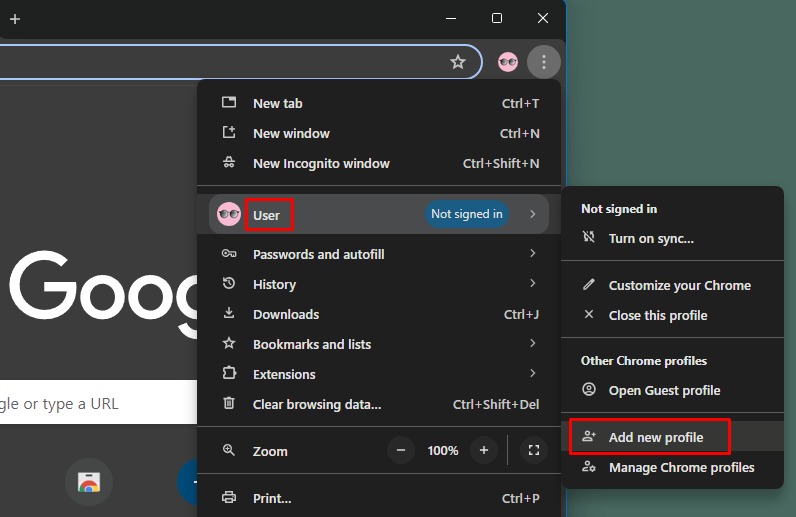Zoom out with the minus button

click(402, 451)
